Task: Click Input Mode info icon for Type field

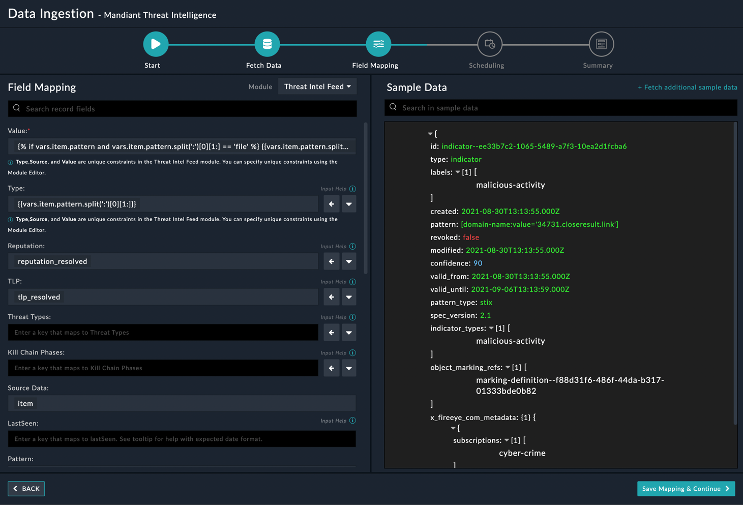Action: coord(353,187)
